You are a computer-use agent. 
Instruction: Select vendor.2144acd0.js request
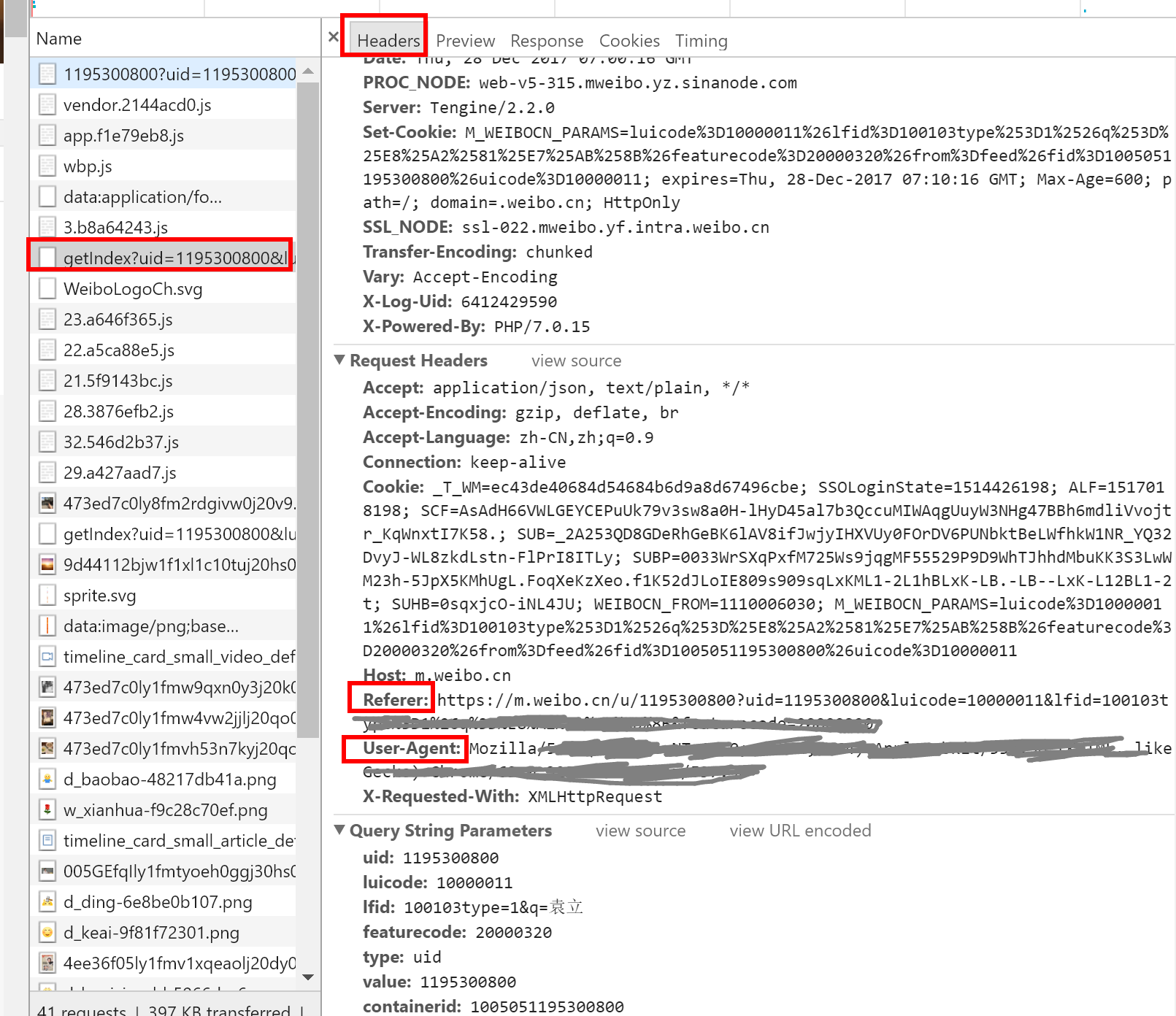coord(164,105)
